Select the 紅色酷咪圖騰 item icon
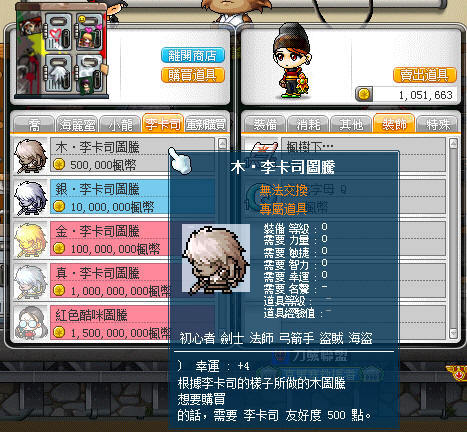 coord(31,323)
